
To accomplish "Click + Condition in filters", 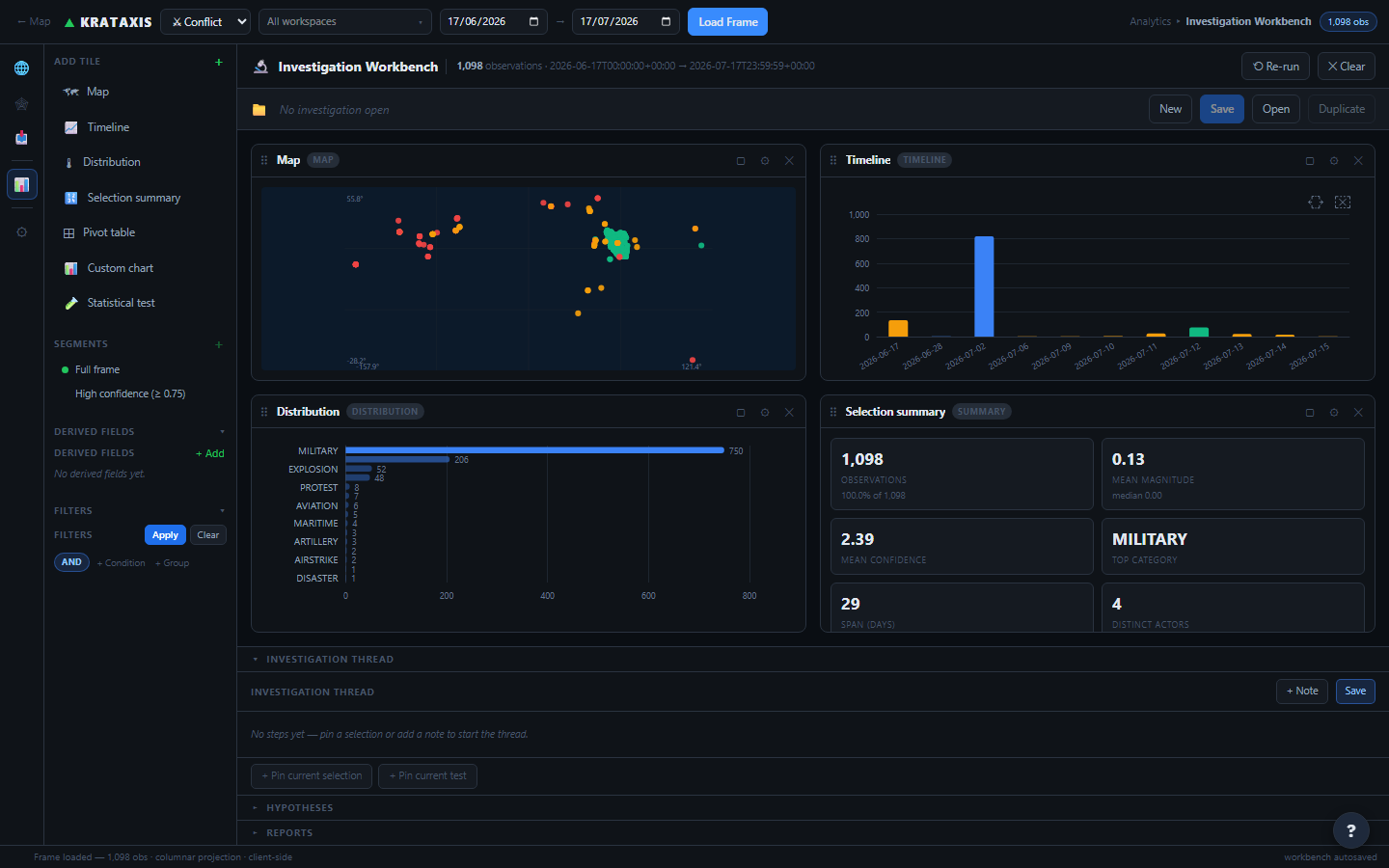I will [122, 563].
